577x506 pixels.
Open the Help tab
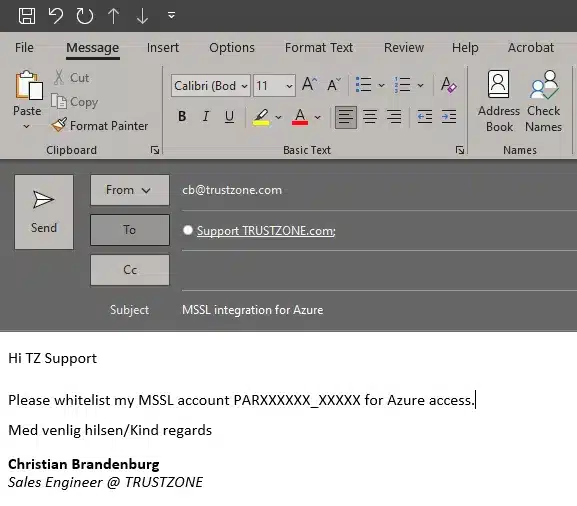(x=465, y=47)
